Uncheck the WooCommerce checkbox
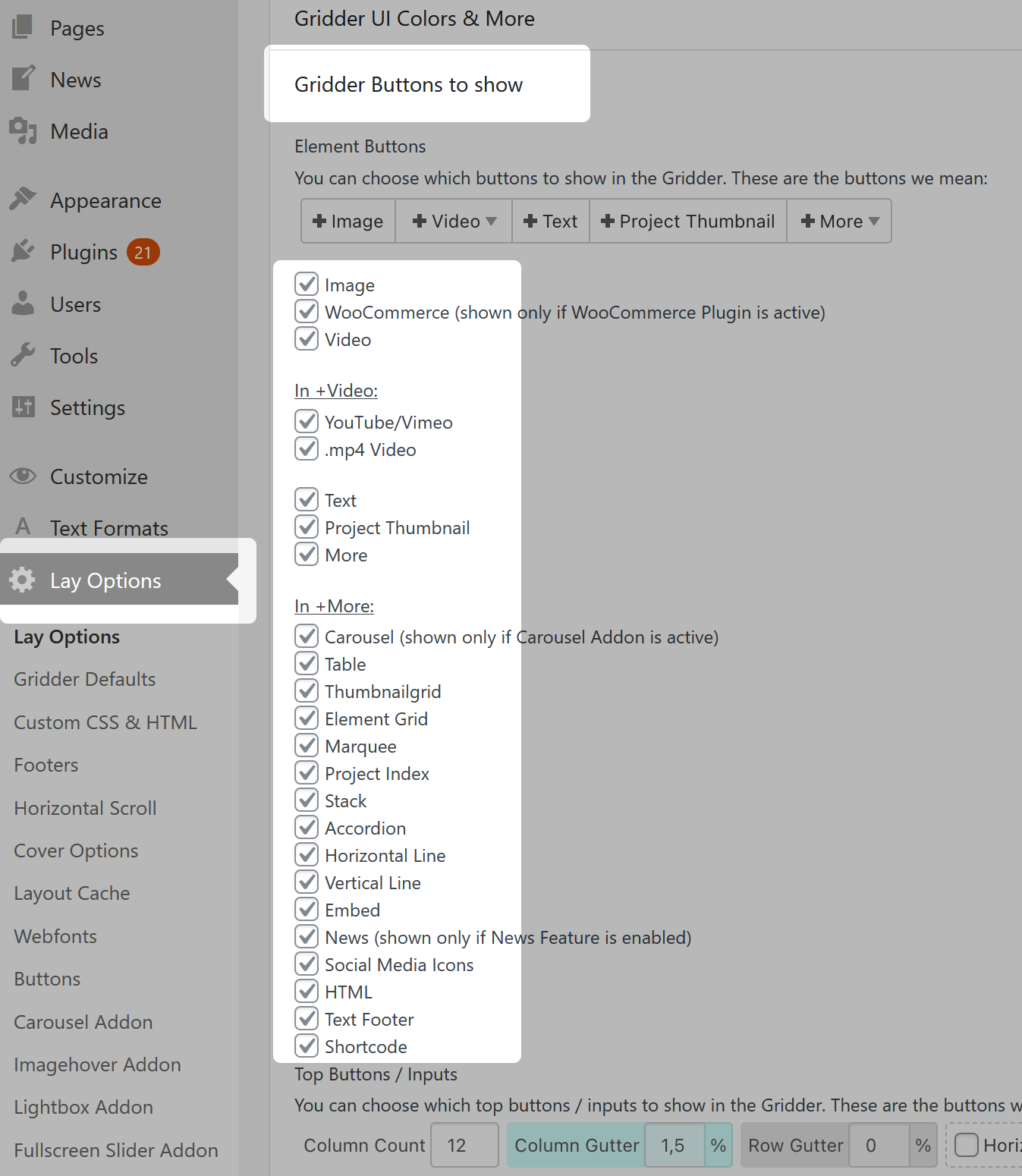The width and height of the screenshot is (1022, 1176). click(307, 312)
